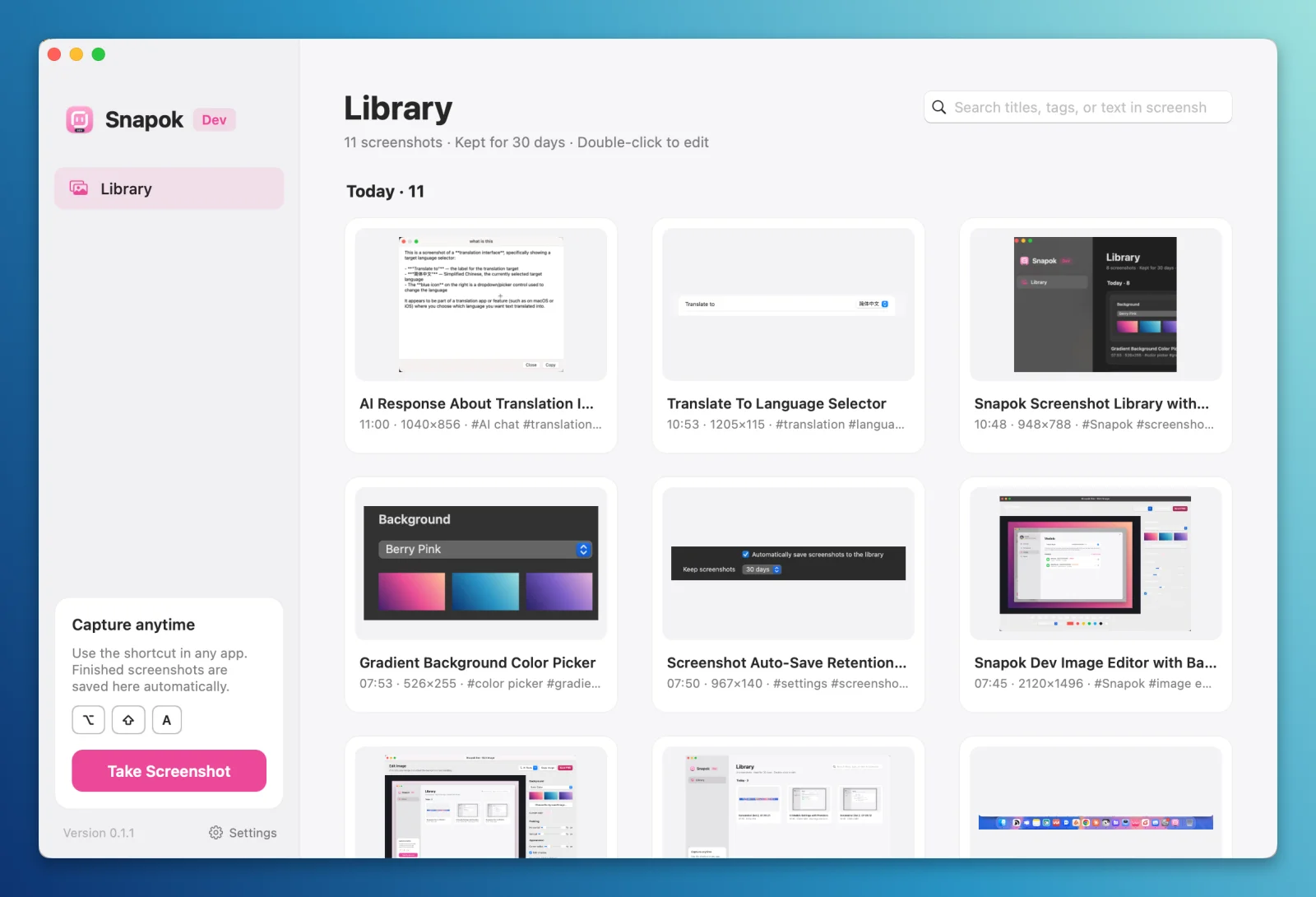The image size is (1316, 897).
Task: Open Settings link at sidebar bottom
Action: click(243, 833)
